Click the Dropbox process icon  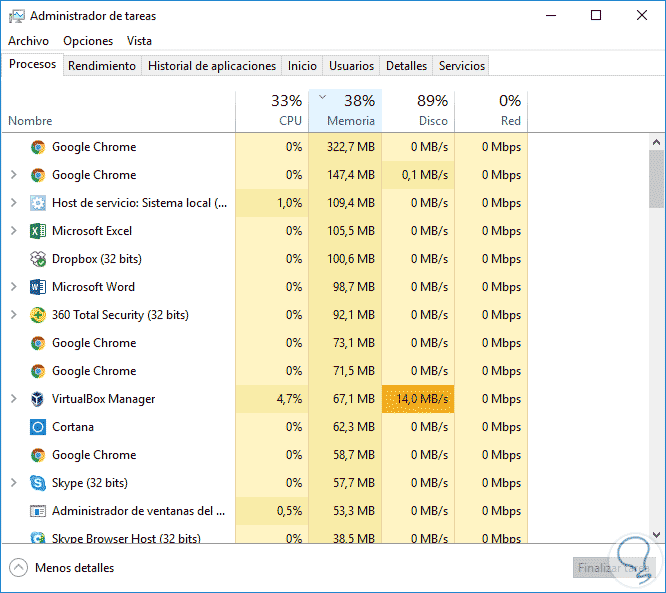[x=38, y=259]
